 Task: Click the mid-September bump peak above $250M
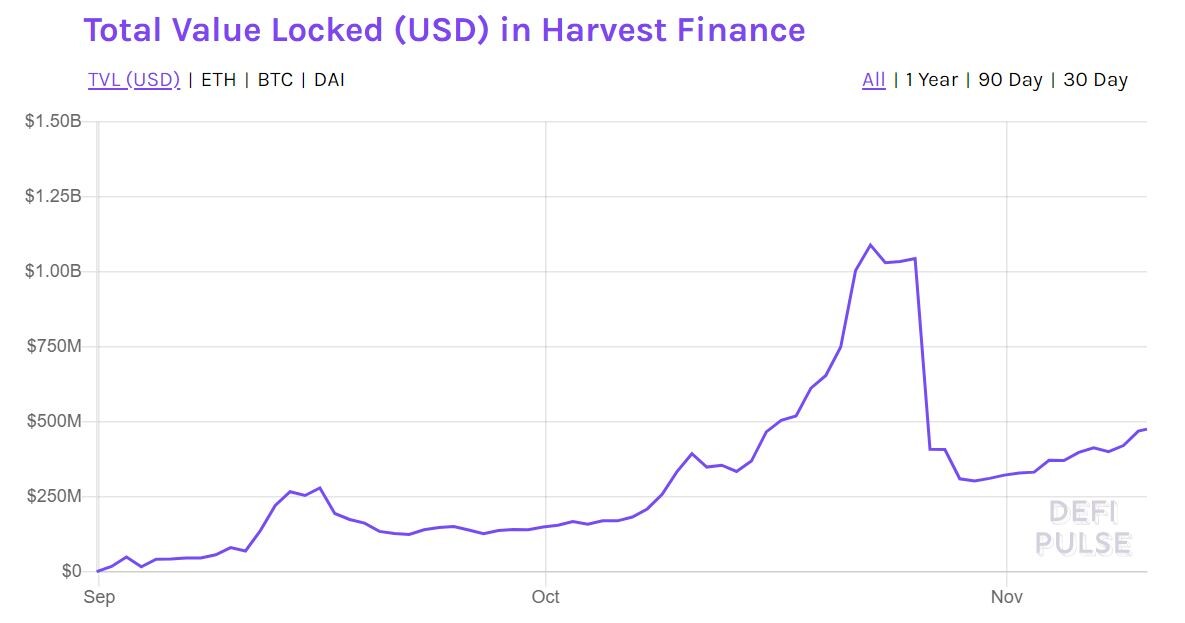tap(320, 488)
